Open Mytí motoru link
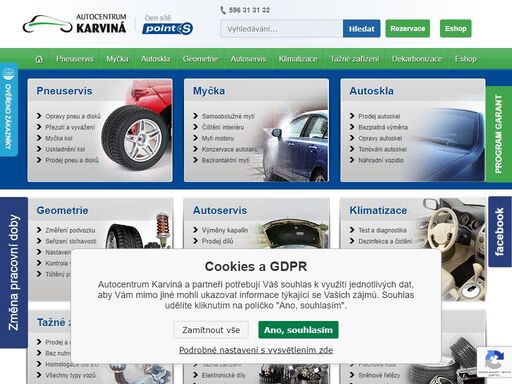 point(218,138)
